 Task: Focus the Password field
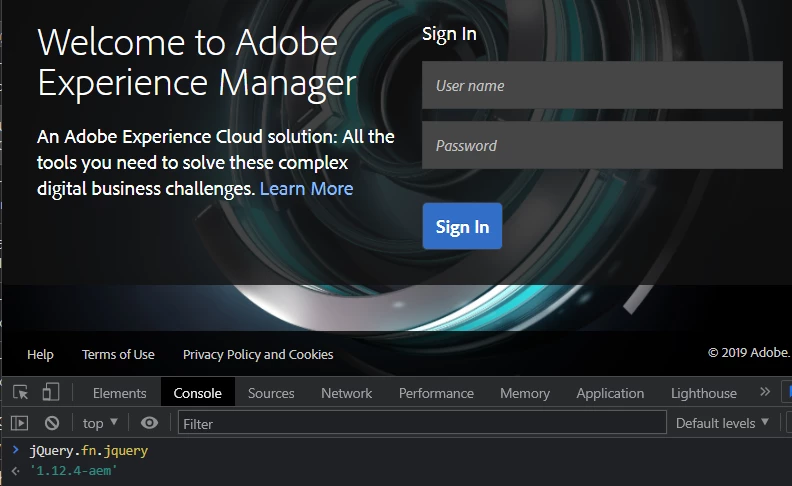point(602,145)
